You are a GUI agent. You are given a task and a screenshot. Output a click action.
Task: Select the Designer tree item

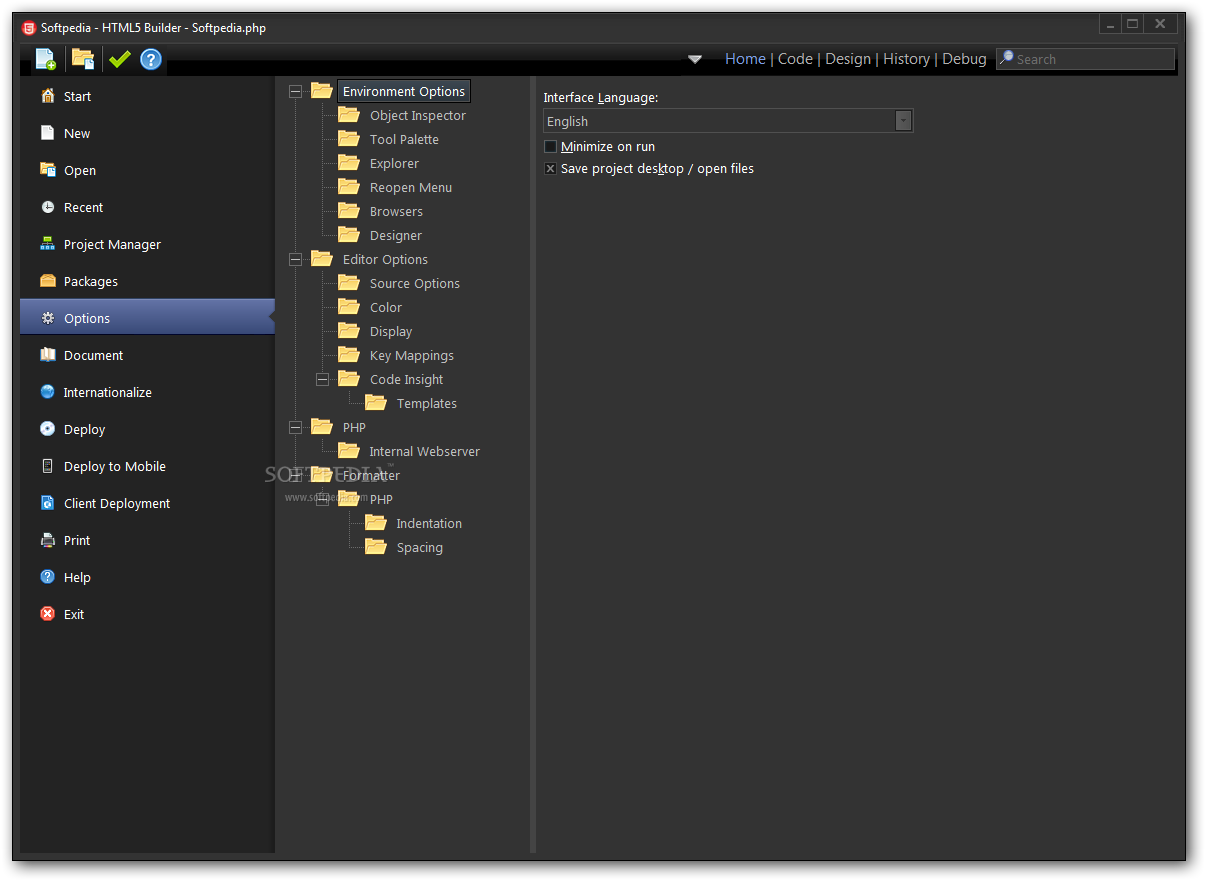pos(396,235)
